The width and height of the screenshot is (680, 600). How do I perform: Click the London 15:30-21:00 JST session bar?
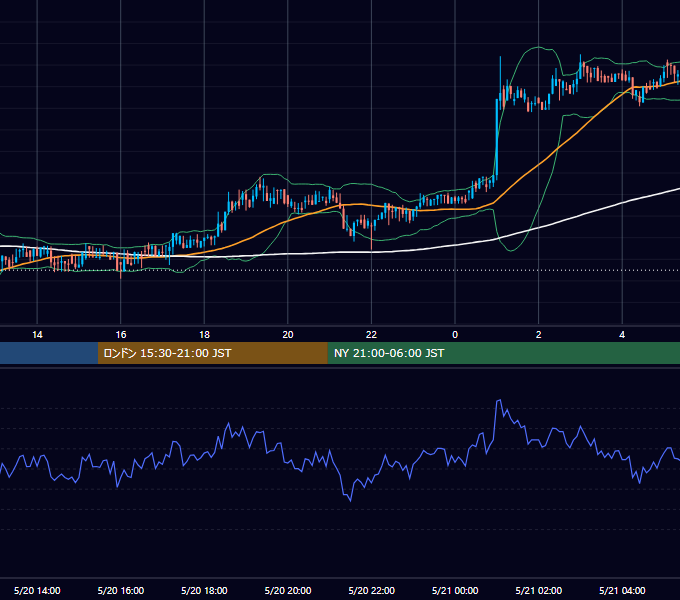212,353
